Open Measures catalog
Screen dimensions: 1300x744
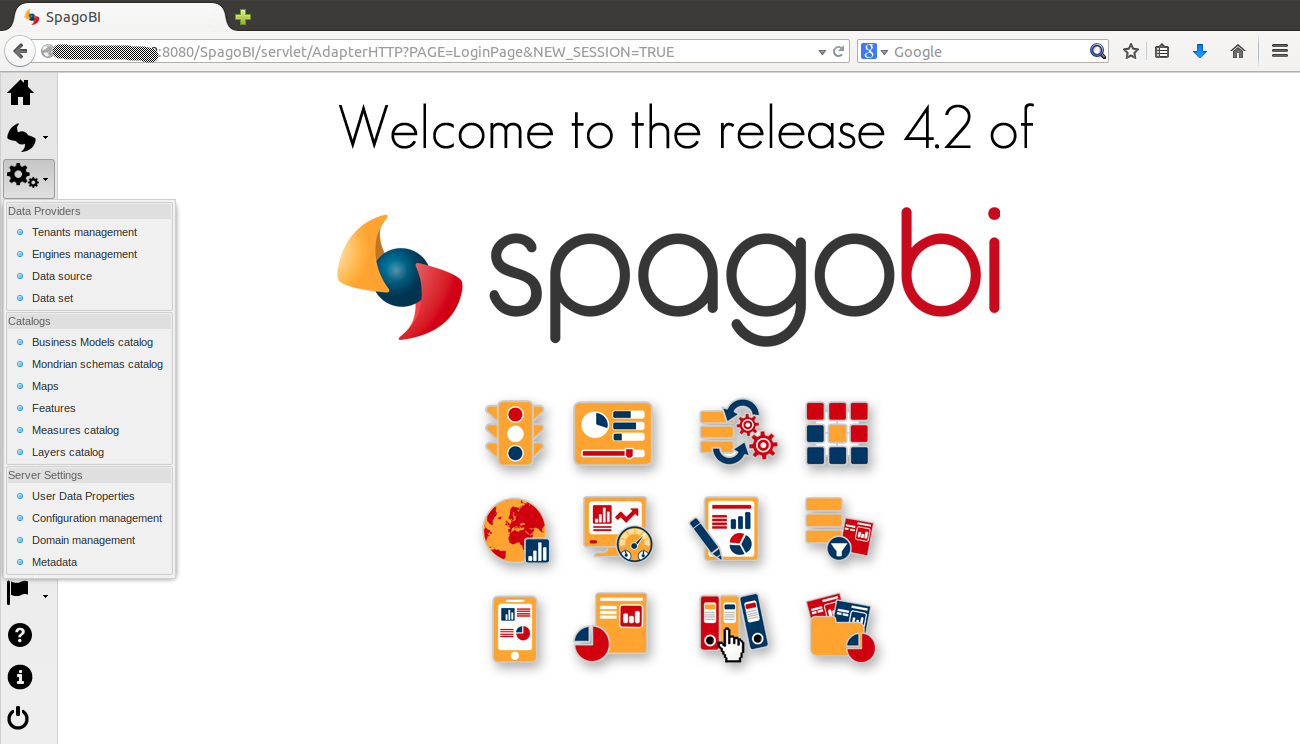click(75, 430)
